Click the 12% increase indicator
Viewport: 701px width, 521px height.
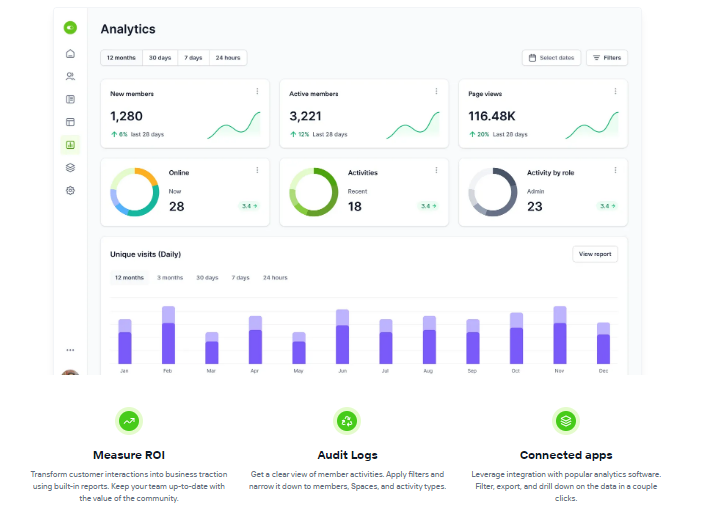tap(300, 134)
